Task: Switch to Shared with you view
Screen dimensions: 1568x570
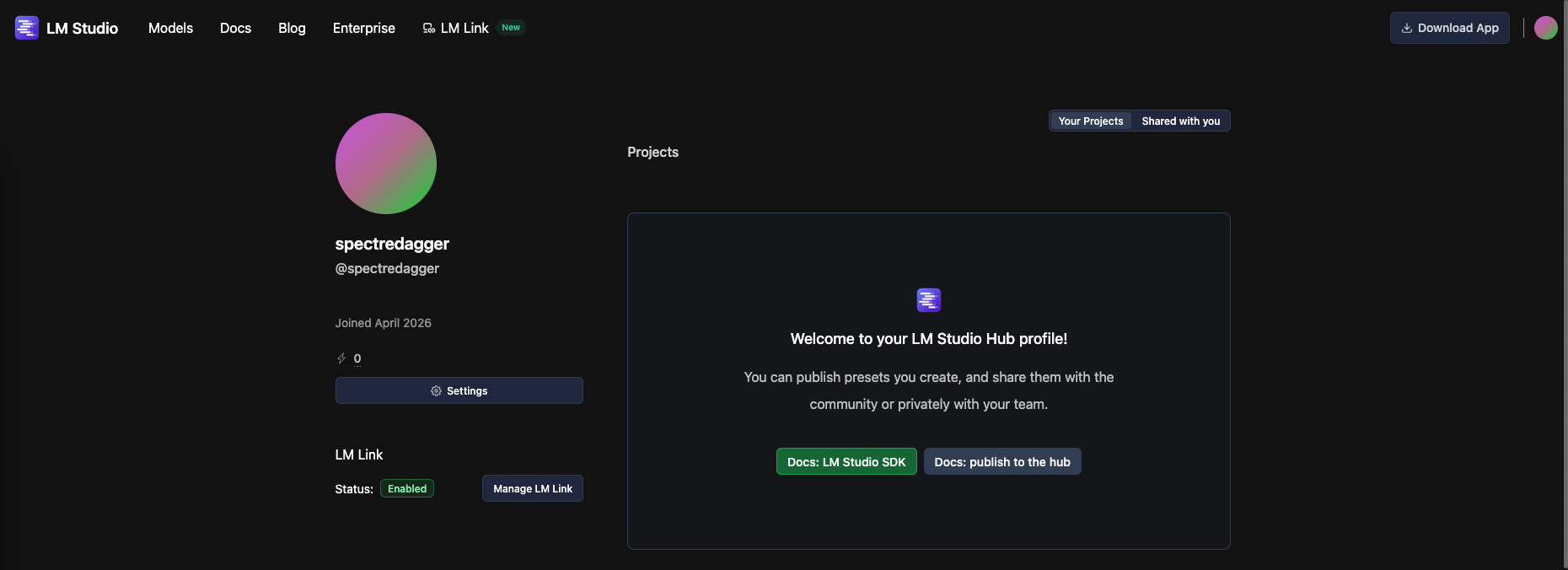Action: click(x=1180, y=121)
